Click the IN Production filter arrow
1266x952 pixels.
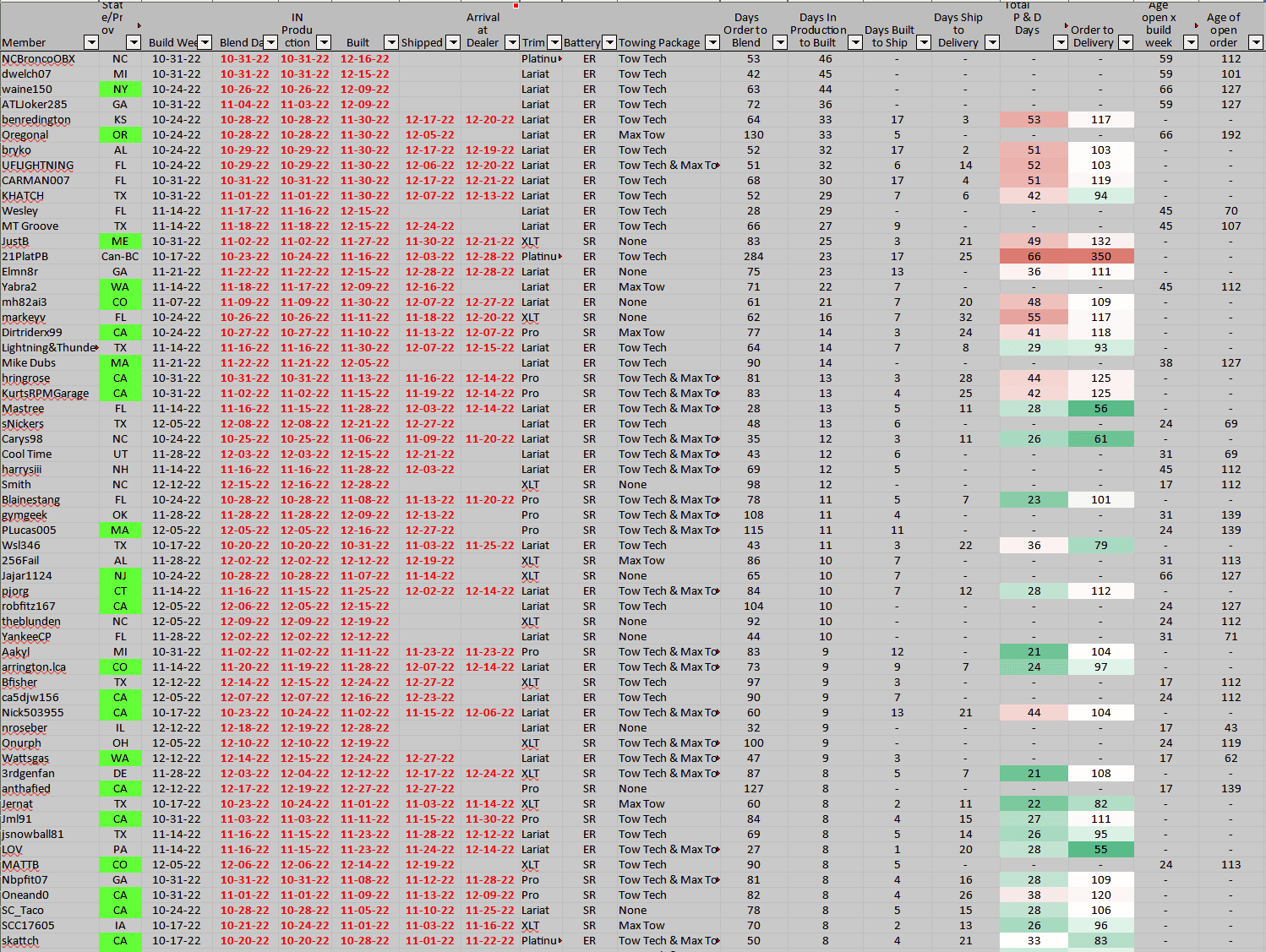pyautogui.click(x=324, y=42)
